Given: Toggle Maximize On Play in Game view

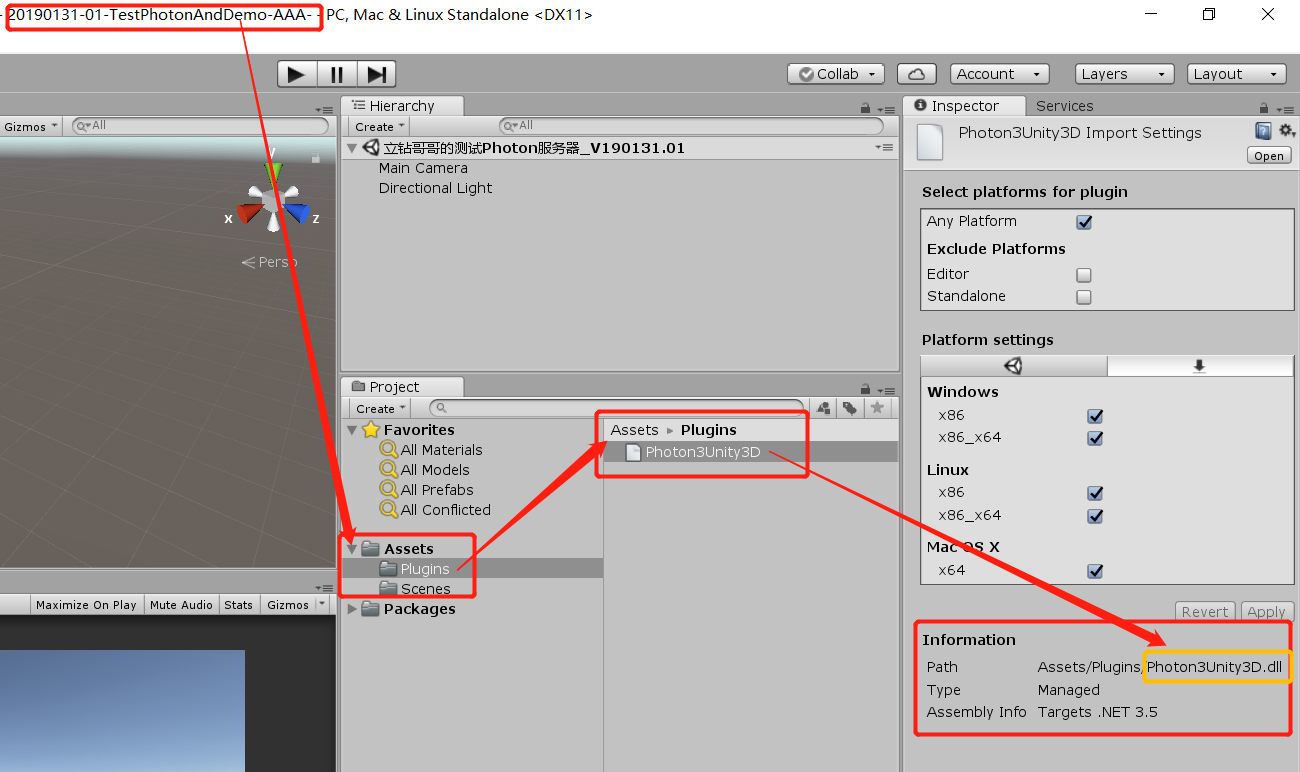Looking at the screenshot, I should click(86, 605).
